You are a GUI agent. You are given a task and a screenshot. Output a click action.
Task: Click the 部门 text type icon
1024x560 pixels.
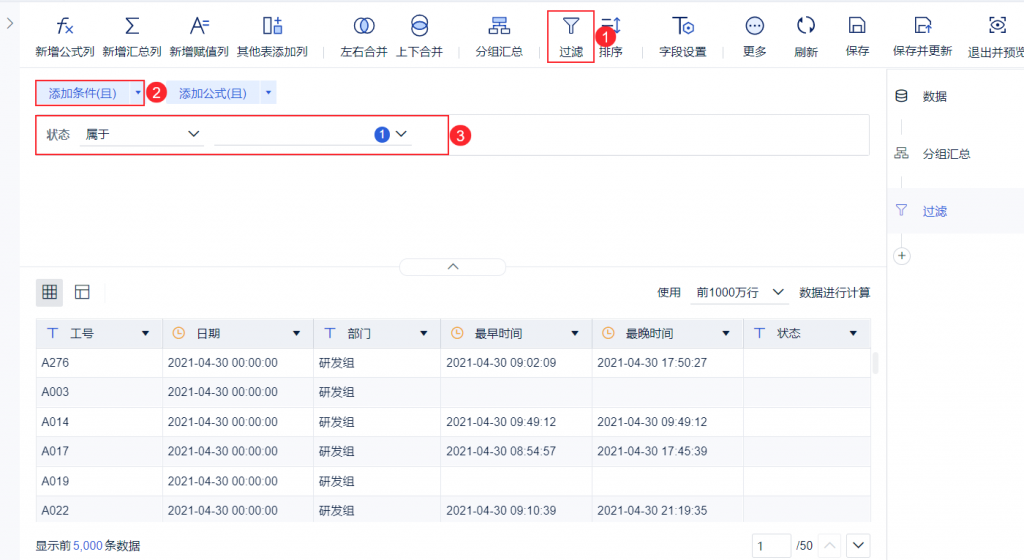pos(330,334)
